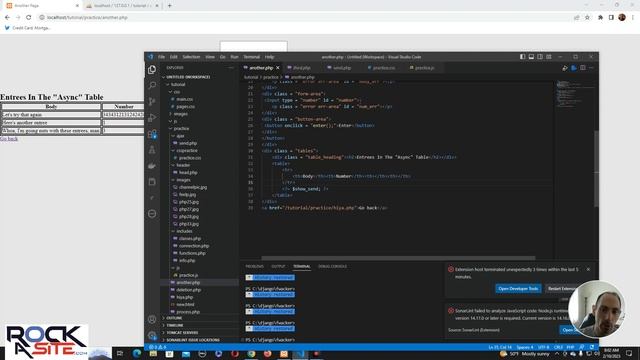Click the Explorer panel ellipsis actions button

click(231, 68)
